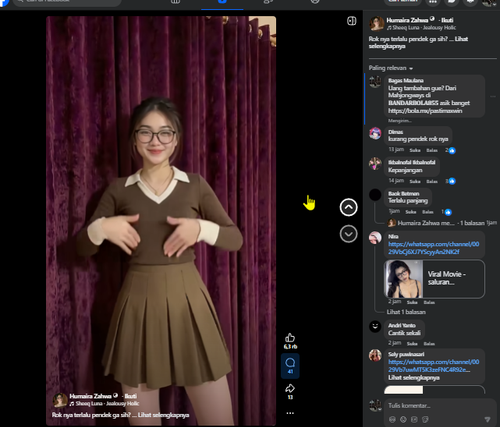Viewport: 500px width, 427px height.
Task: Open Sely purnasari's profile picture
Action: [375, 355]
